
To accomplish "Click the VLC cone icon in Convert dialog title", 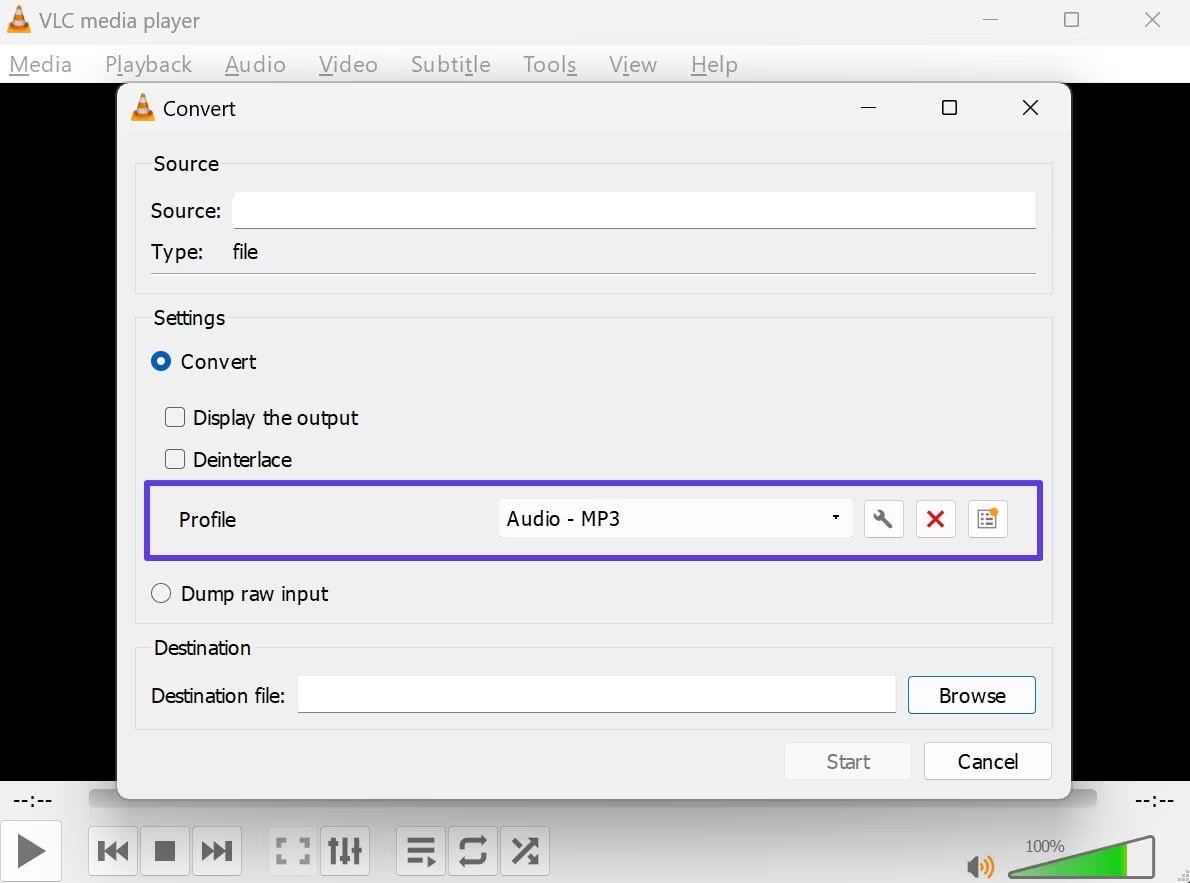I will point(142,109).
